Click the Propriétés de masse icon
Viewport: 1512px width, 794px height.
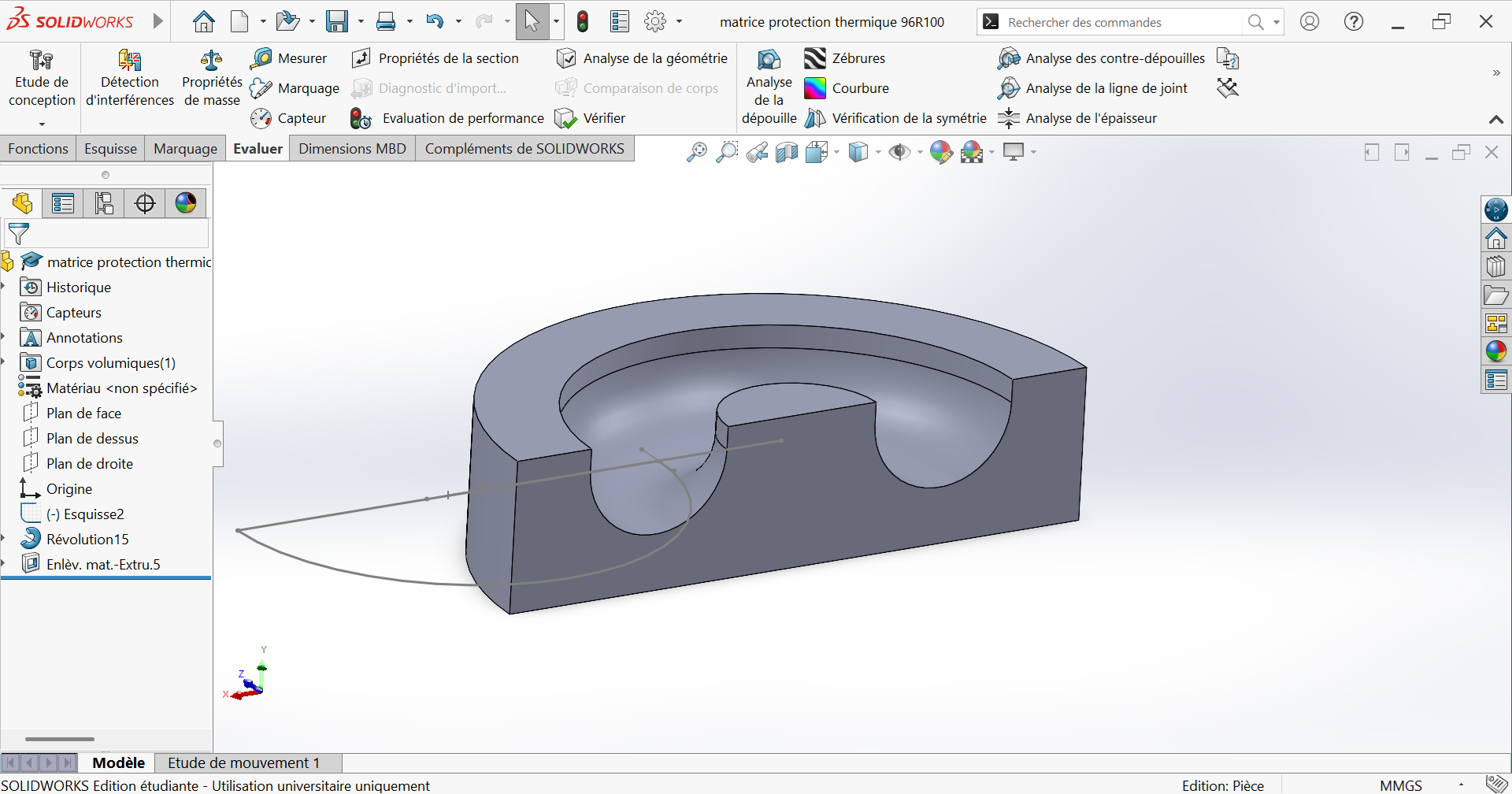tap(211, 61)
